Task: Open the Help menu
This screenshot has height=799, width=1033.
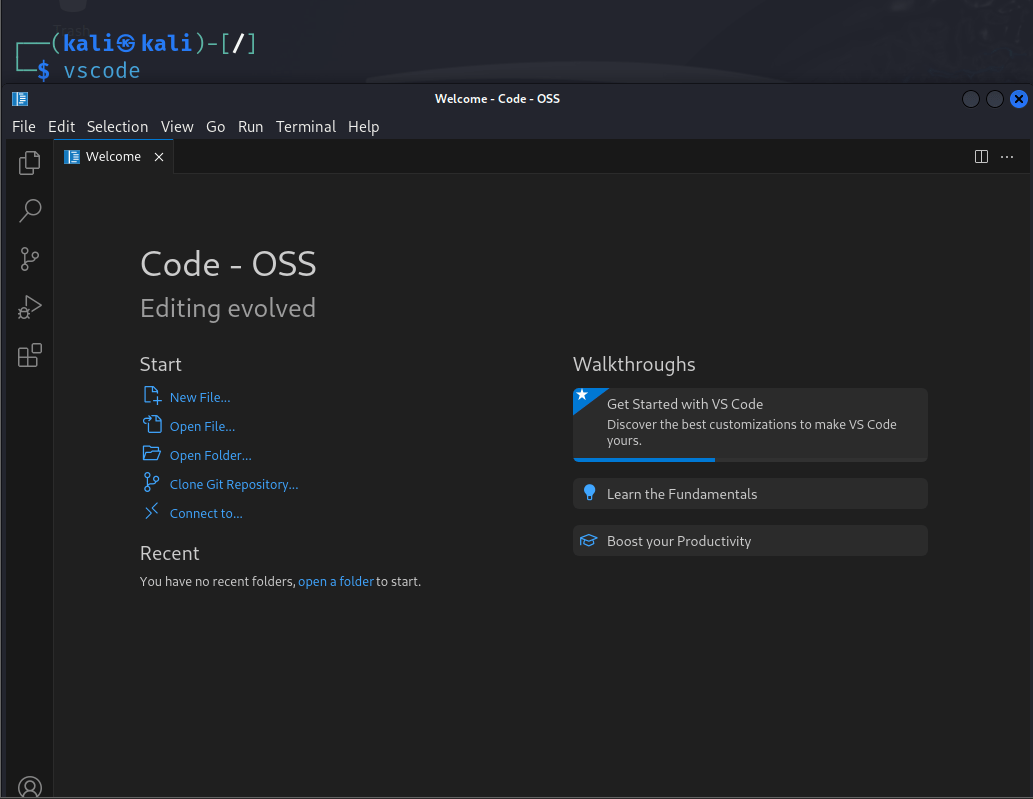Action: pyautogui.click(x=364, y=126)
